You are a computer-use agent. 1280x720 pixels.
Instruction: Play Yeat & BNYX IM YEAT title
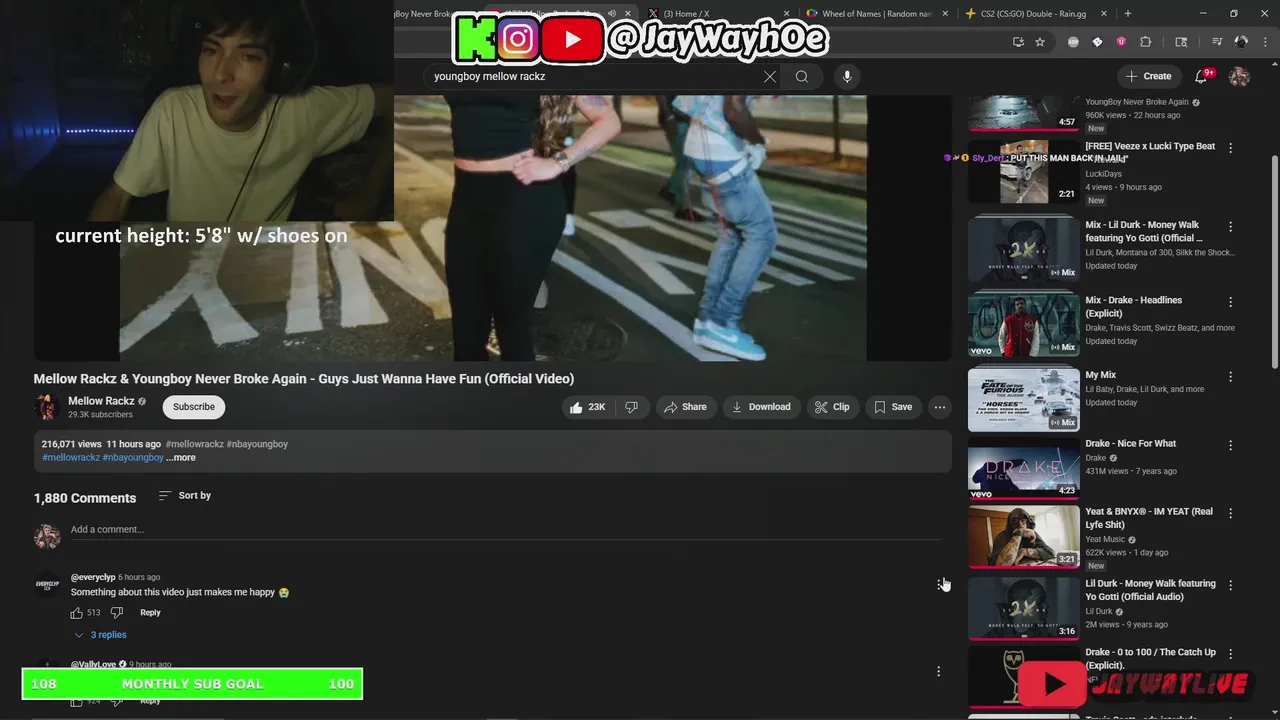[1149, 518]
